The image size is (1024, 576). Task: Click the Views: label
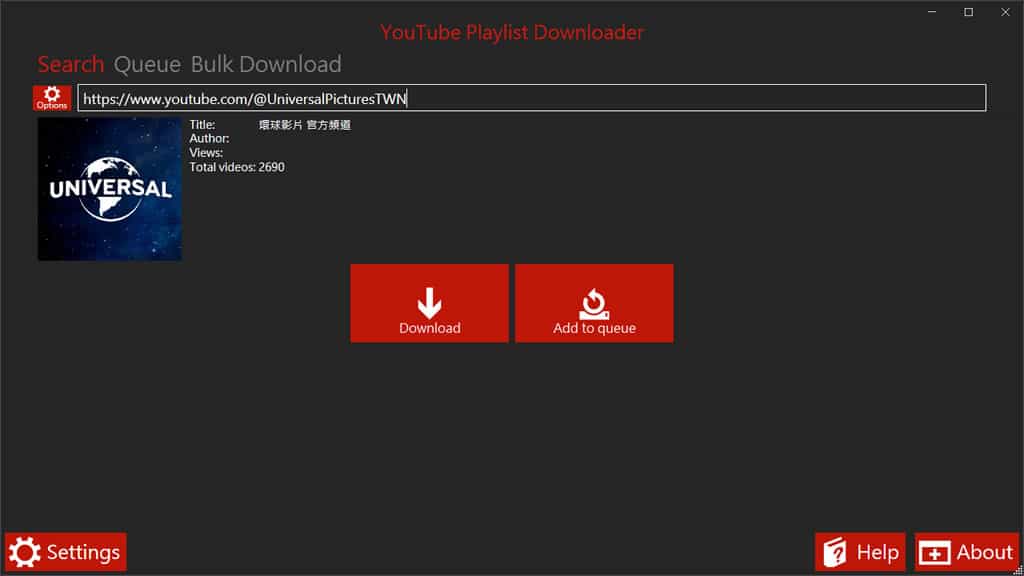click(206, 153)
